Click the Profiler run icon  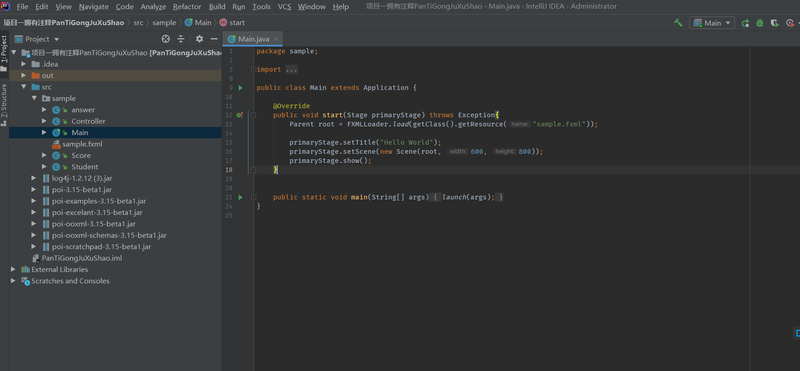tap(790, 23)
